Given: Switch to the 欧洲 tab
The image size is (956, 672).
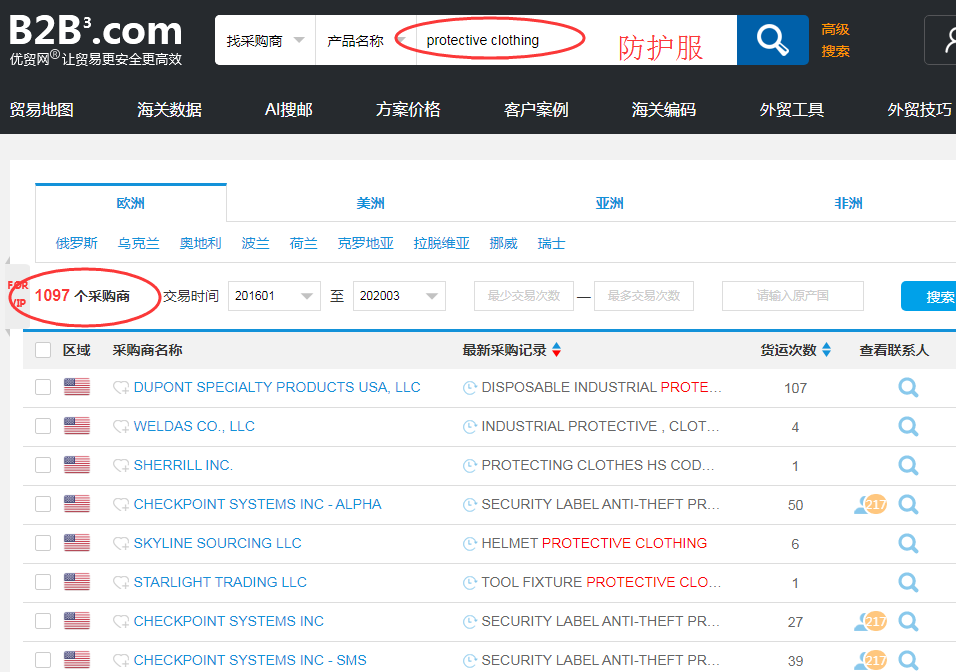Looking at the screenshot, I should (130, 203).
